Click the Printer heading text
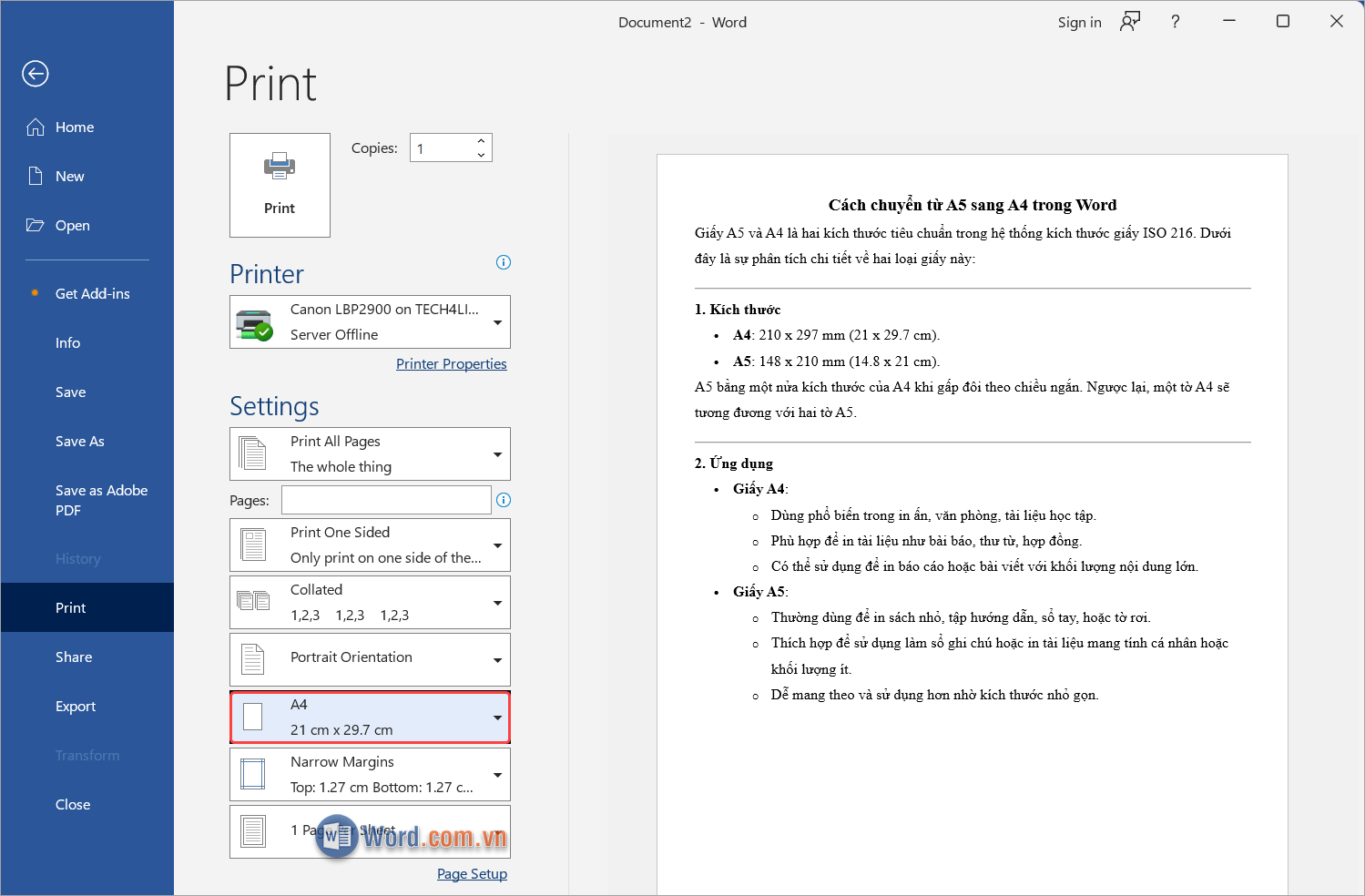This screenshot has width=1365, height=896. 267,274
